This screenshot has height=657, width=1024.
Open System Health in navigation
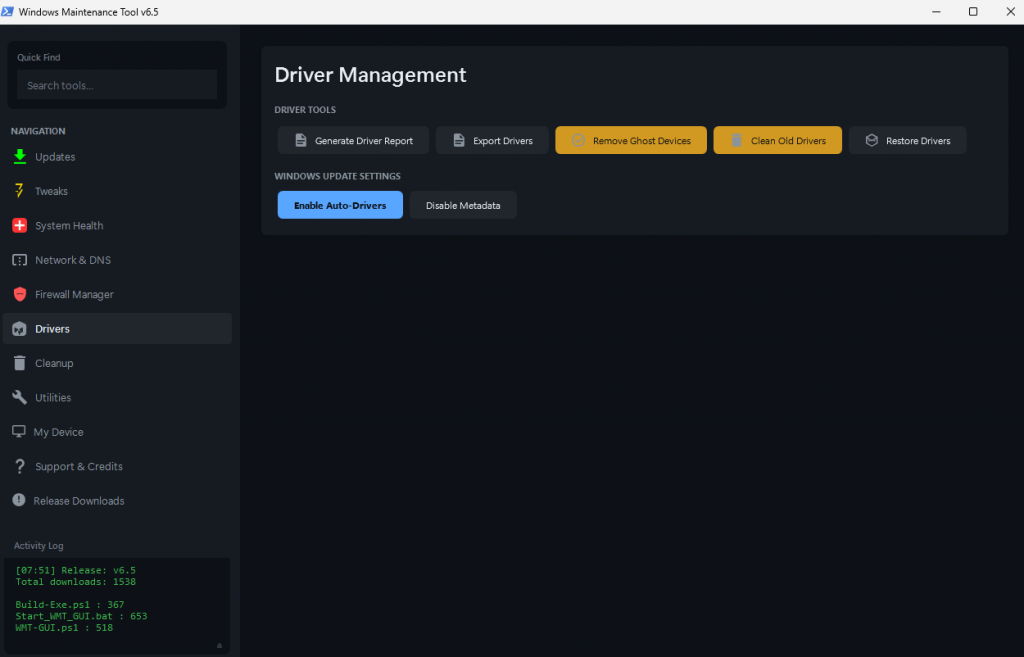(x=118, y=225)
